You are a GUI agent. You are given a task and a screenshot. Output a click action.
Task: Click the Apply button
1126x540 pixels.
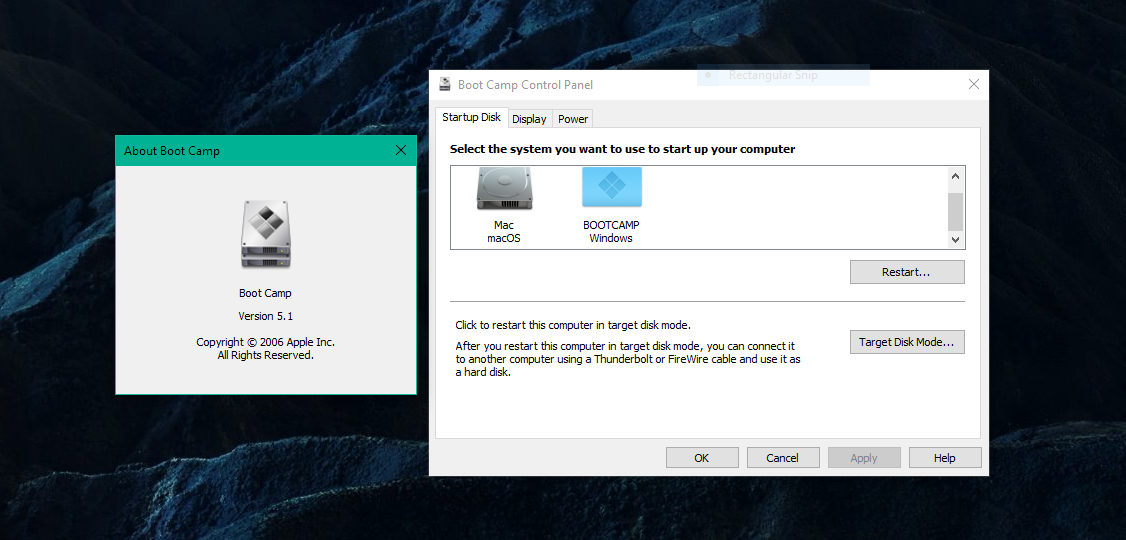pos(864,457)
